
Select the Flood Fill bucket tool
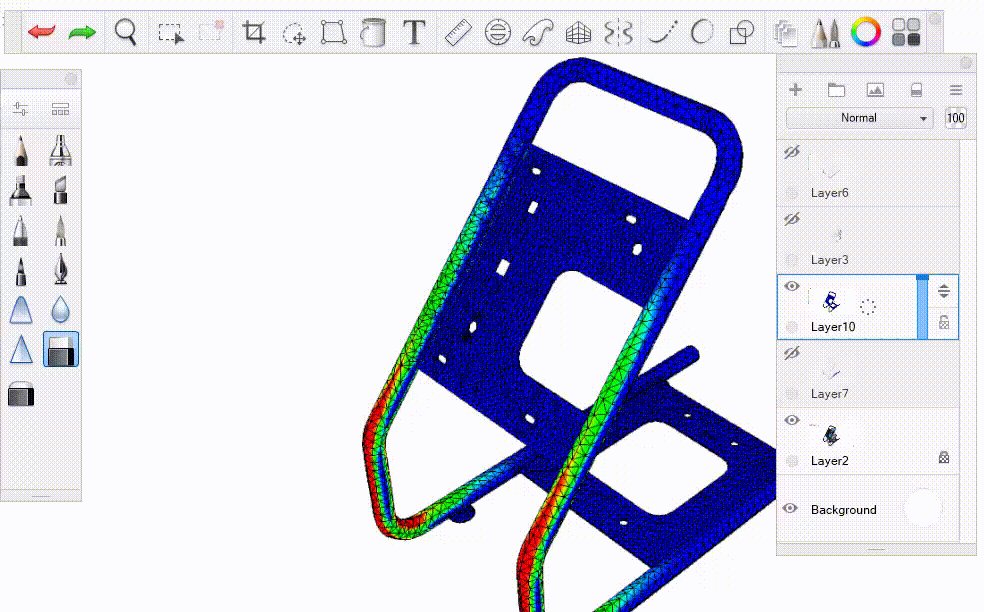(x=373, y=32)
